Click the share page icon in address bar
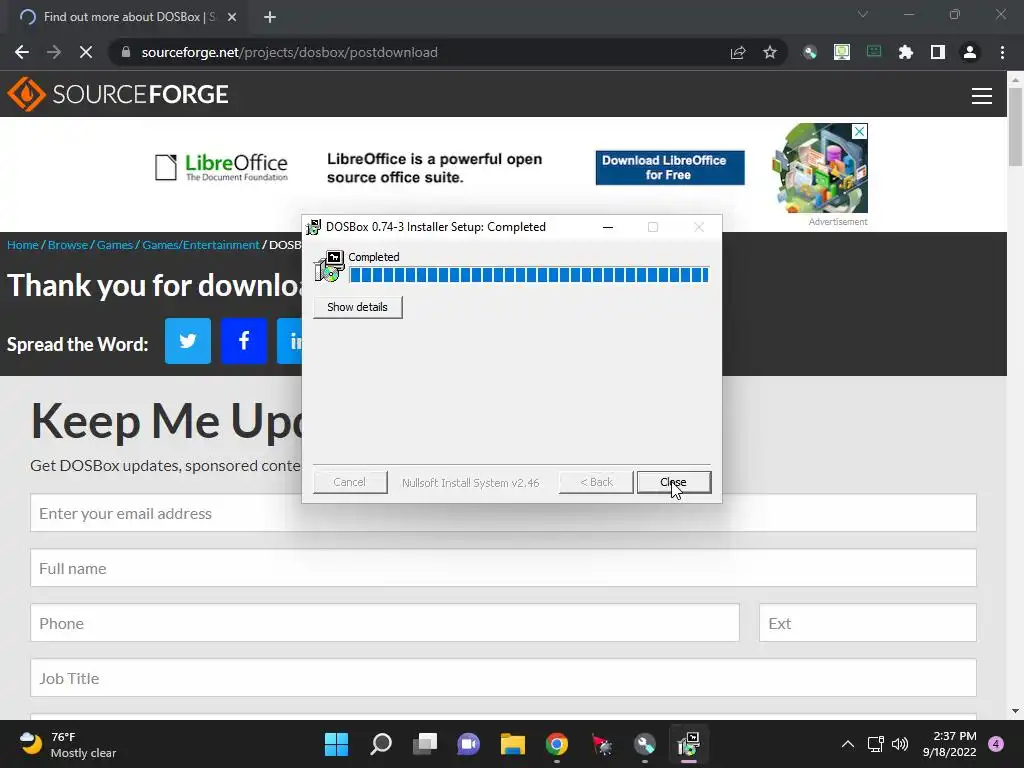Viewport: 1024px width, 768px height. point(738,52)
